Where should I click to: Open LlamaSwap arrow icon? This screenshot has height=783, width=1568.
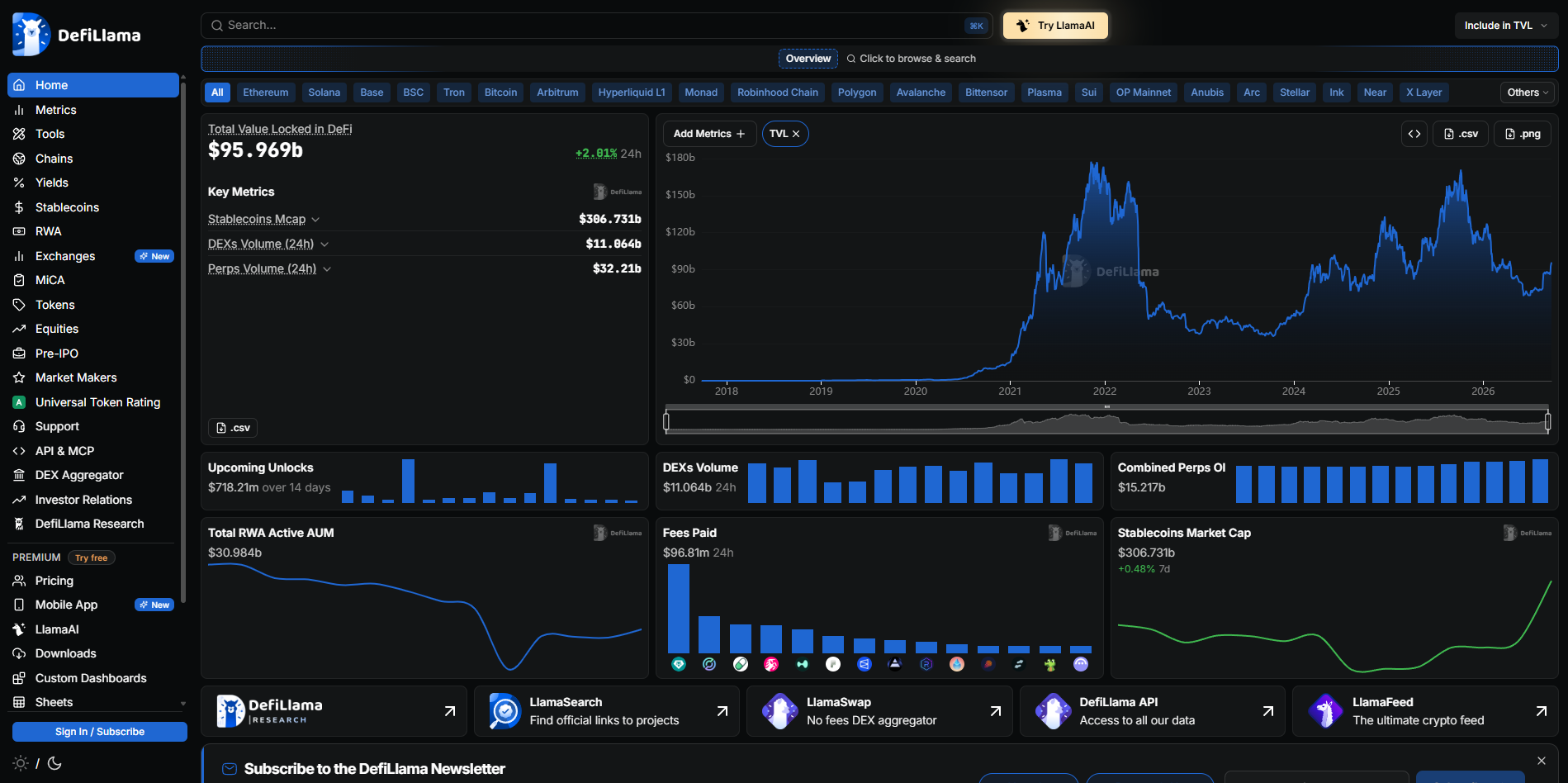996,711
